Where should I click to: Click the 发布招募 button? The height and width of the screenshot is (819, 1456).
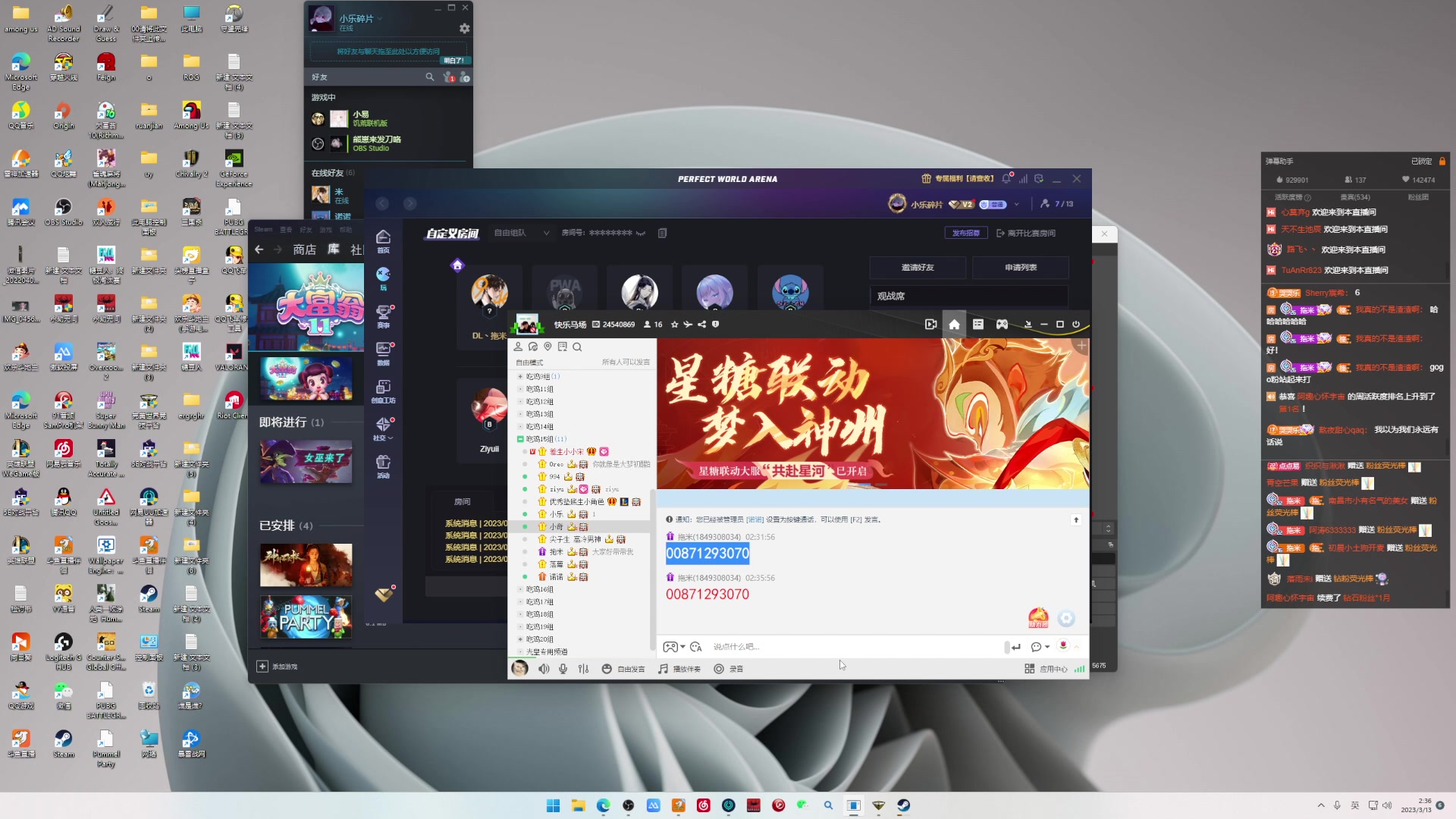pyautogui.click(x=965, y=234)
